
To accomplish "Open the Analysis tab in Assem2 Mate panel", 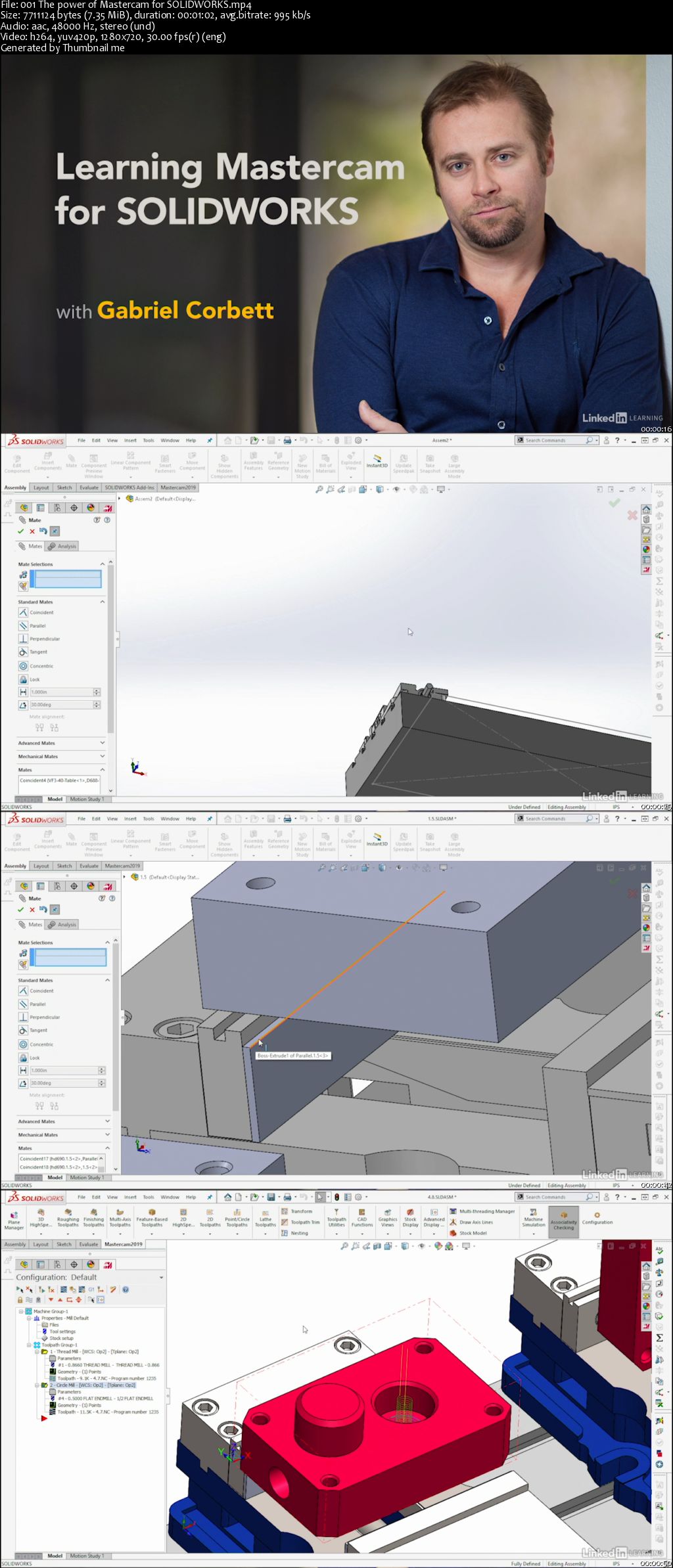I will pos(62,547).
